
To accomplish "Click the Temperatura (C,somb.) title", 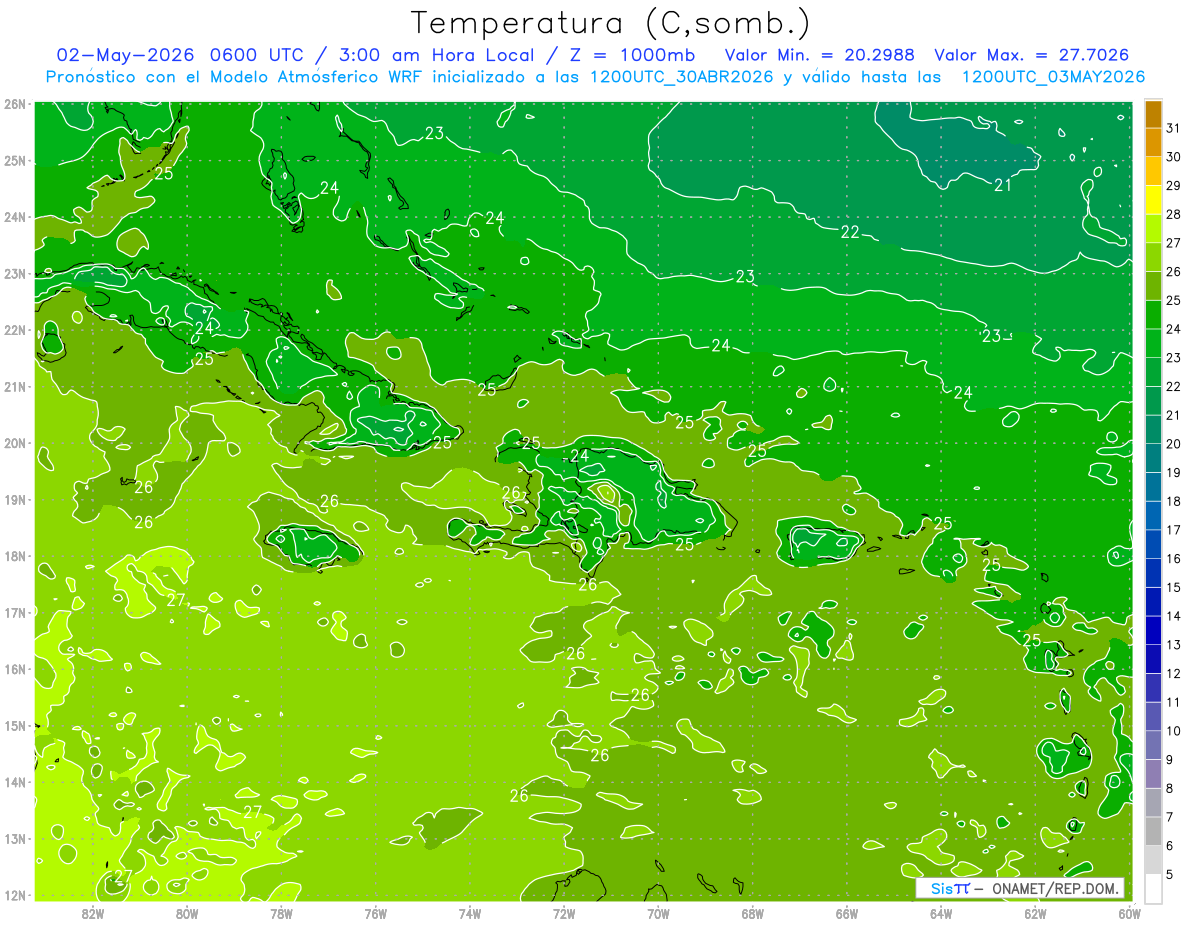I will 611,23.
